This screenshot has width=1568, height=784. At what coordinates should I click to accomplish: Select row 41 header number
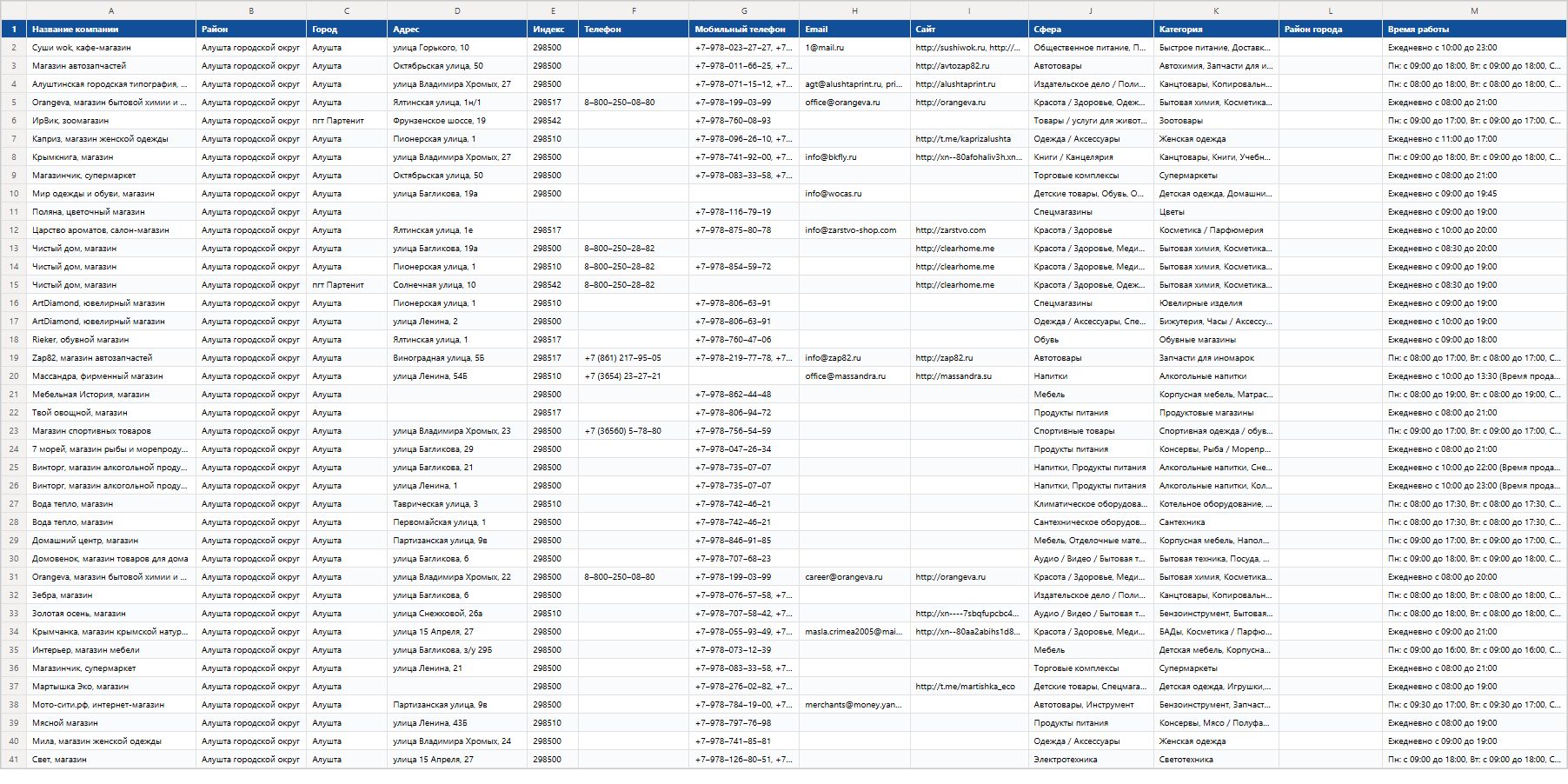14,760
